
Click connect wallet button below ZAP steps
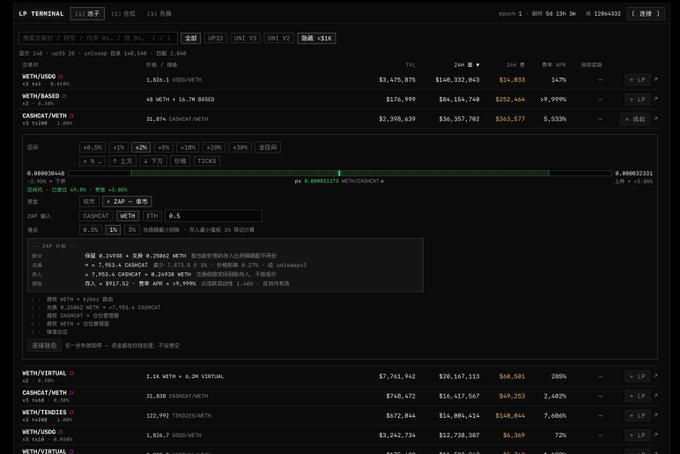tap(44, 346)
